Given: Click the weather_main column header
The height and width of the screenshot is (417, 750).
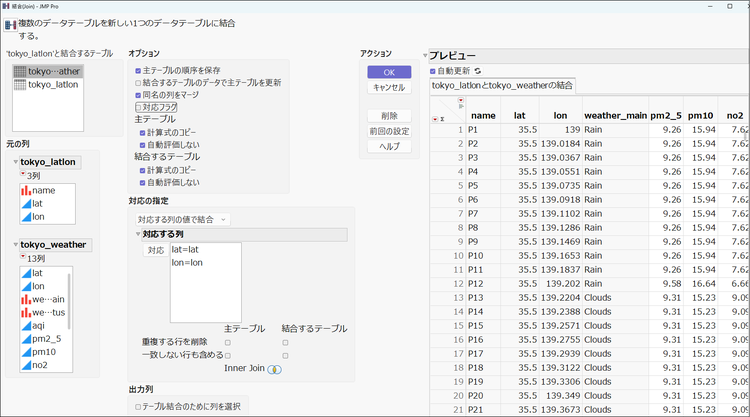Looking at the screenshot, I should click(x=616, y=116).
